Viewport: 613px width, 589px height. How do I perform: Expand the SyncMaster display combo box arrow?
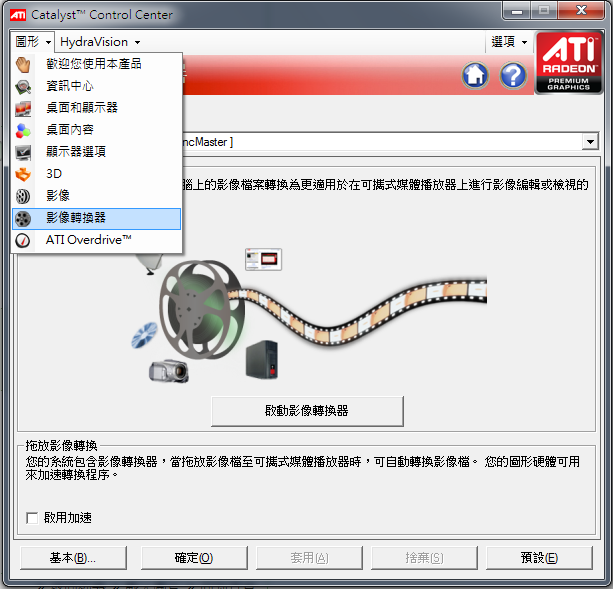[590, 141]
